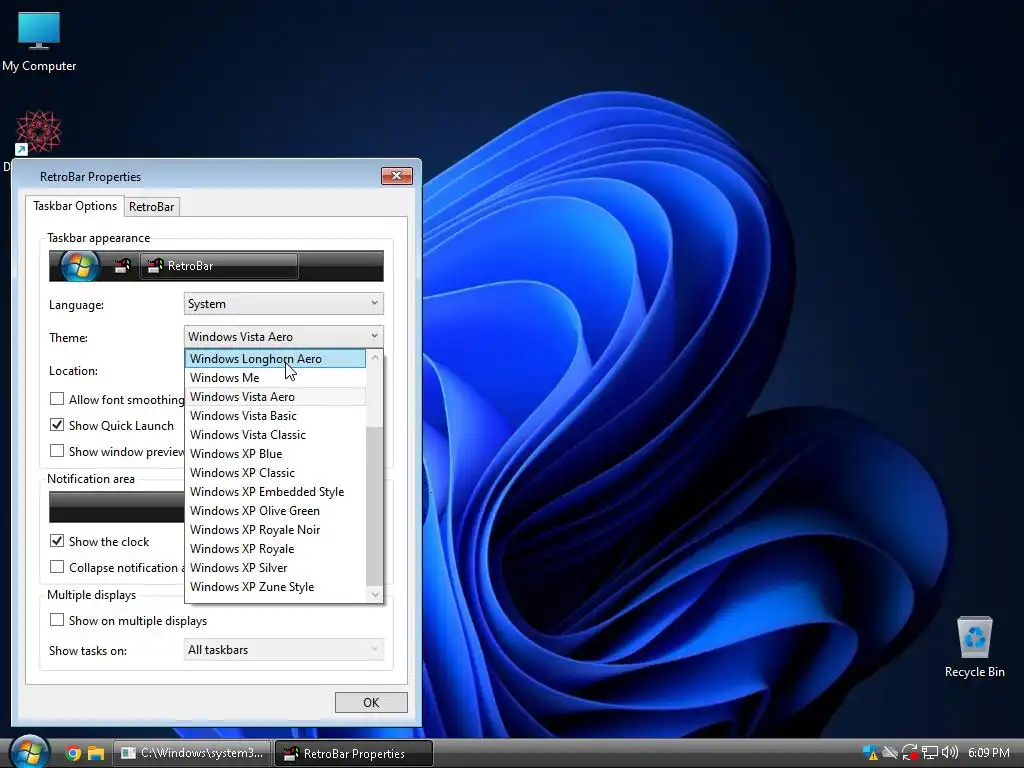Click the theme list scroll-down arrow
1024x768 pixels.
point(375,594)
